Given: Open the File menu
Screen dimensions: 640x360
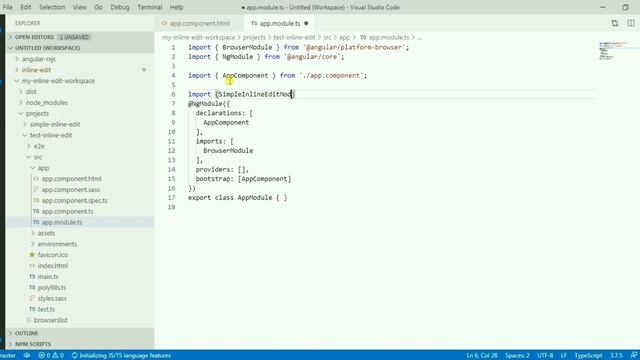Looking at the screenshot, I should coord(7,7).
